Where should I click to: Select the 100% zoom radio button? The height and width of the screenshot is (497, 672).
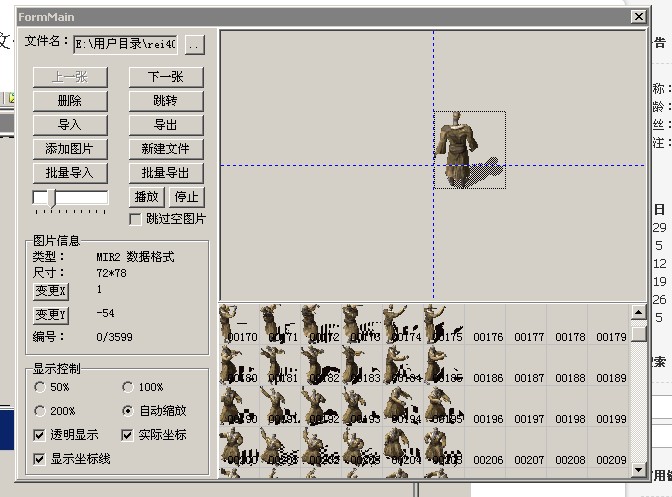(x=128, y=387)
